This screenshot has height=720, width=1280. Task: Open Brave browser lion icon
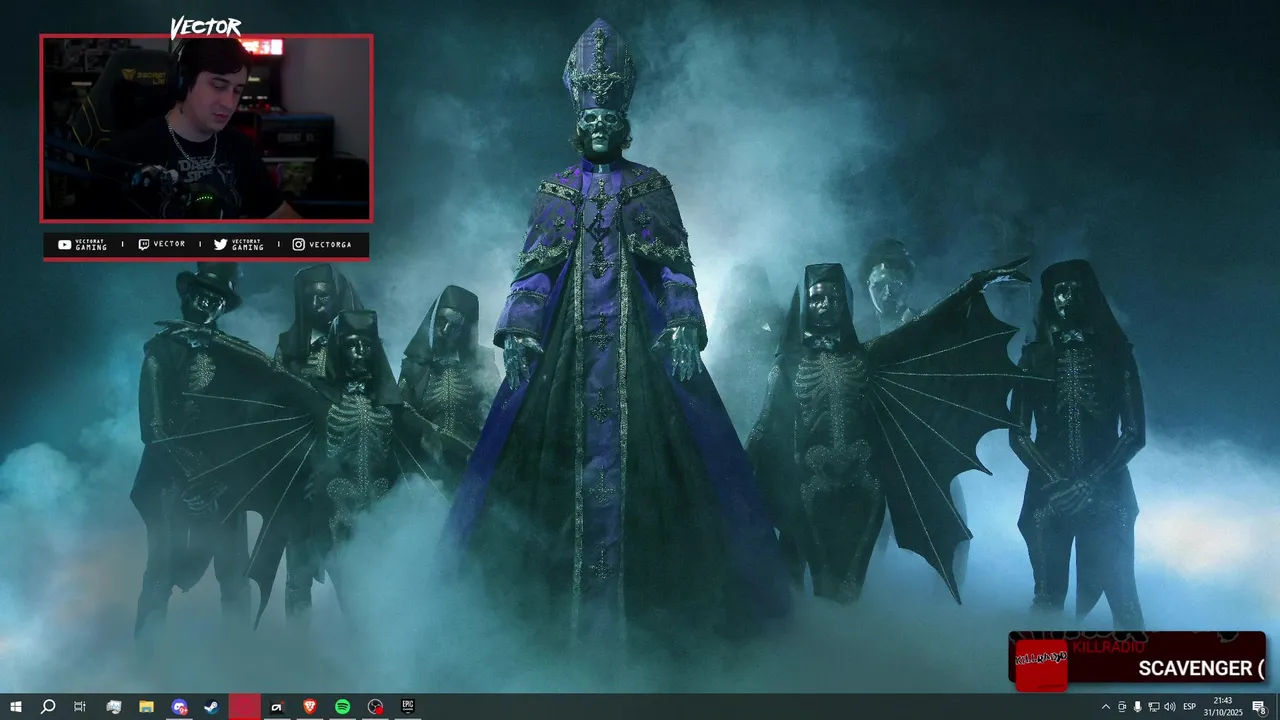click(309, 707)
